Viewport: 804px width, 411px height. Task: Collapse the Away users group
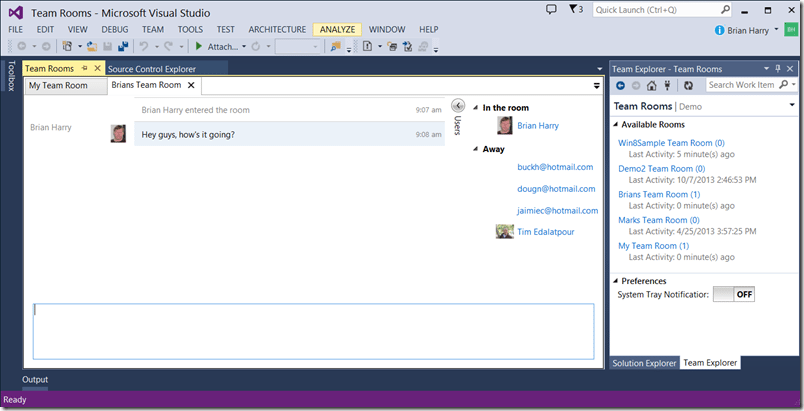pos(476,147)
